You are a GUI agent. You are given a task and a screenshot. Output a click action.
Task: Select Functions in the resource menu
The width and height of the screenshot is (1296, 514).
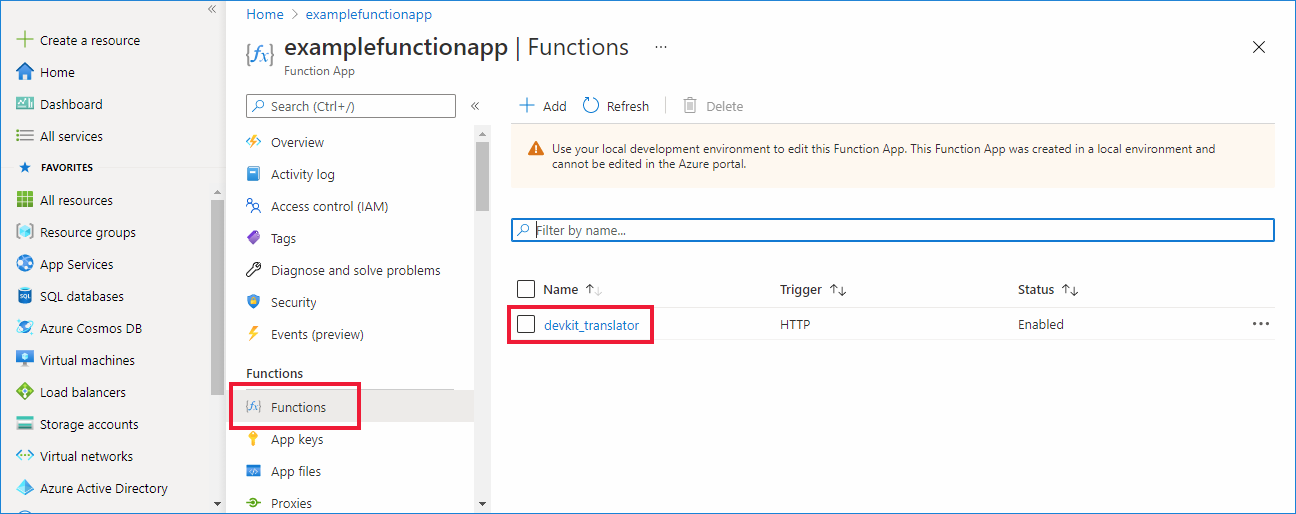point(298,407)
